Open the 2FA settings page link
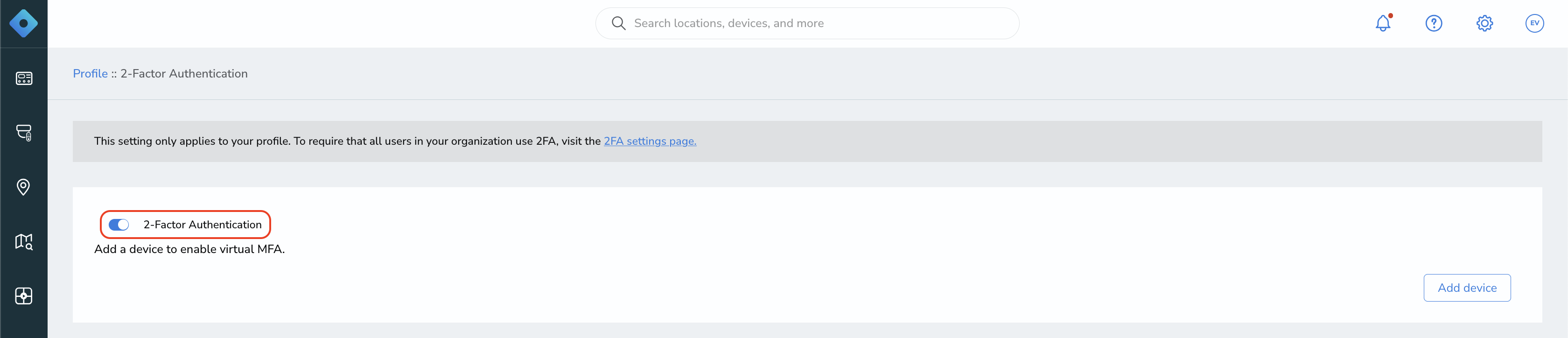Screen dimensions: 1568x338 (650, 141)
